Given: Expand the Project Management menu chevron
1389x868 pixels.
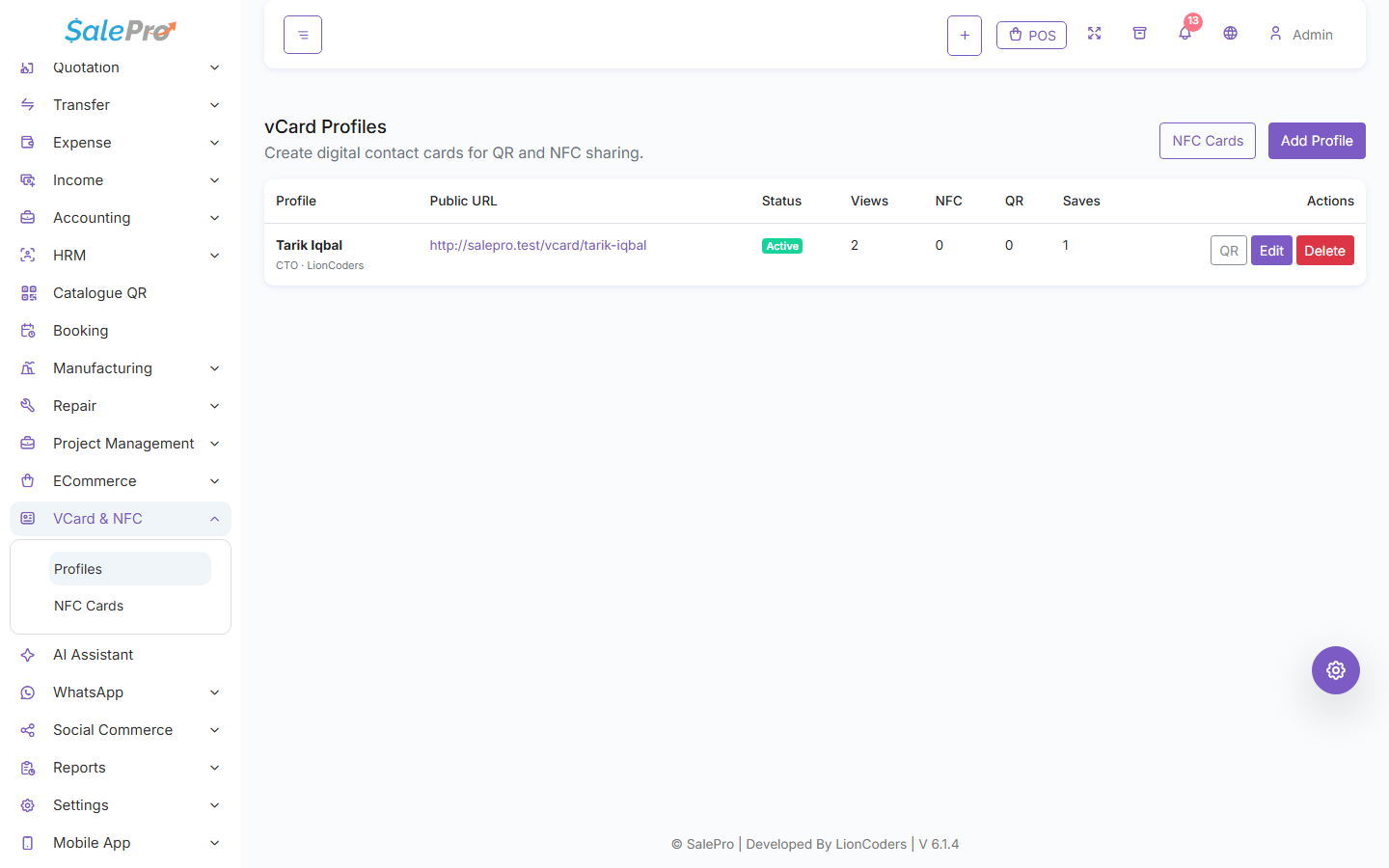Looking at the screenshot, I should coord(215,444).
